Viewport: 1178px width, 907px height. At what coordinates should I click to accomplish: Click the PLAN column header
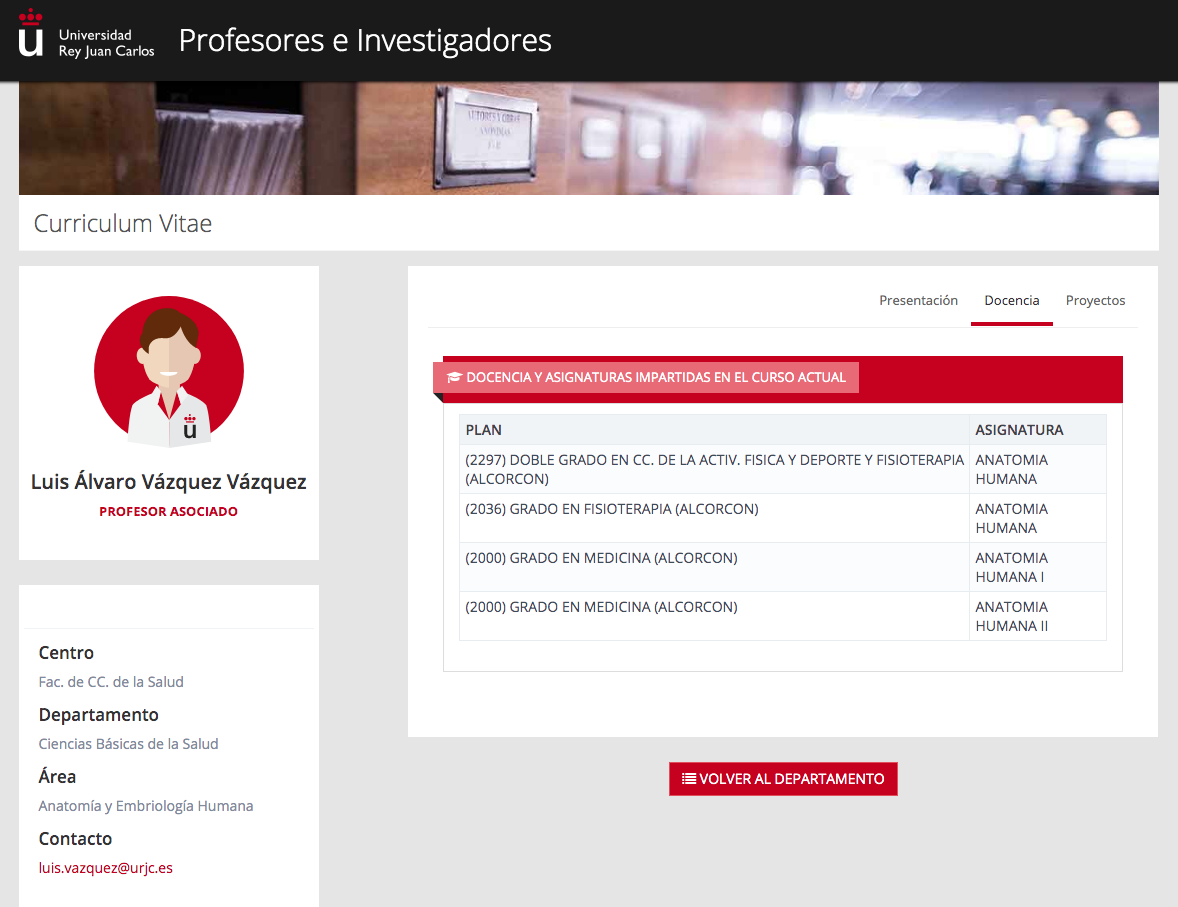point(484,430)
